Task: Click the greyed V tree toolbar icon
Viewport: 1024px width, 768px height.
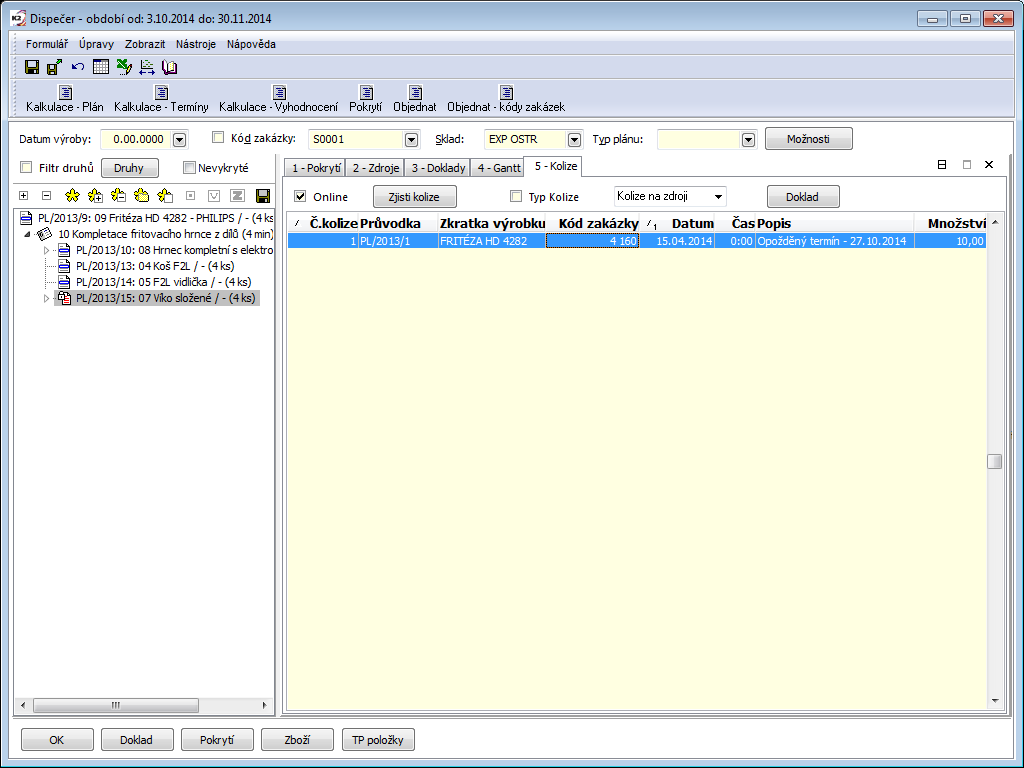Action: pyautogui.click(x=214, y=195)
